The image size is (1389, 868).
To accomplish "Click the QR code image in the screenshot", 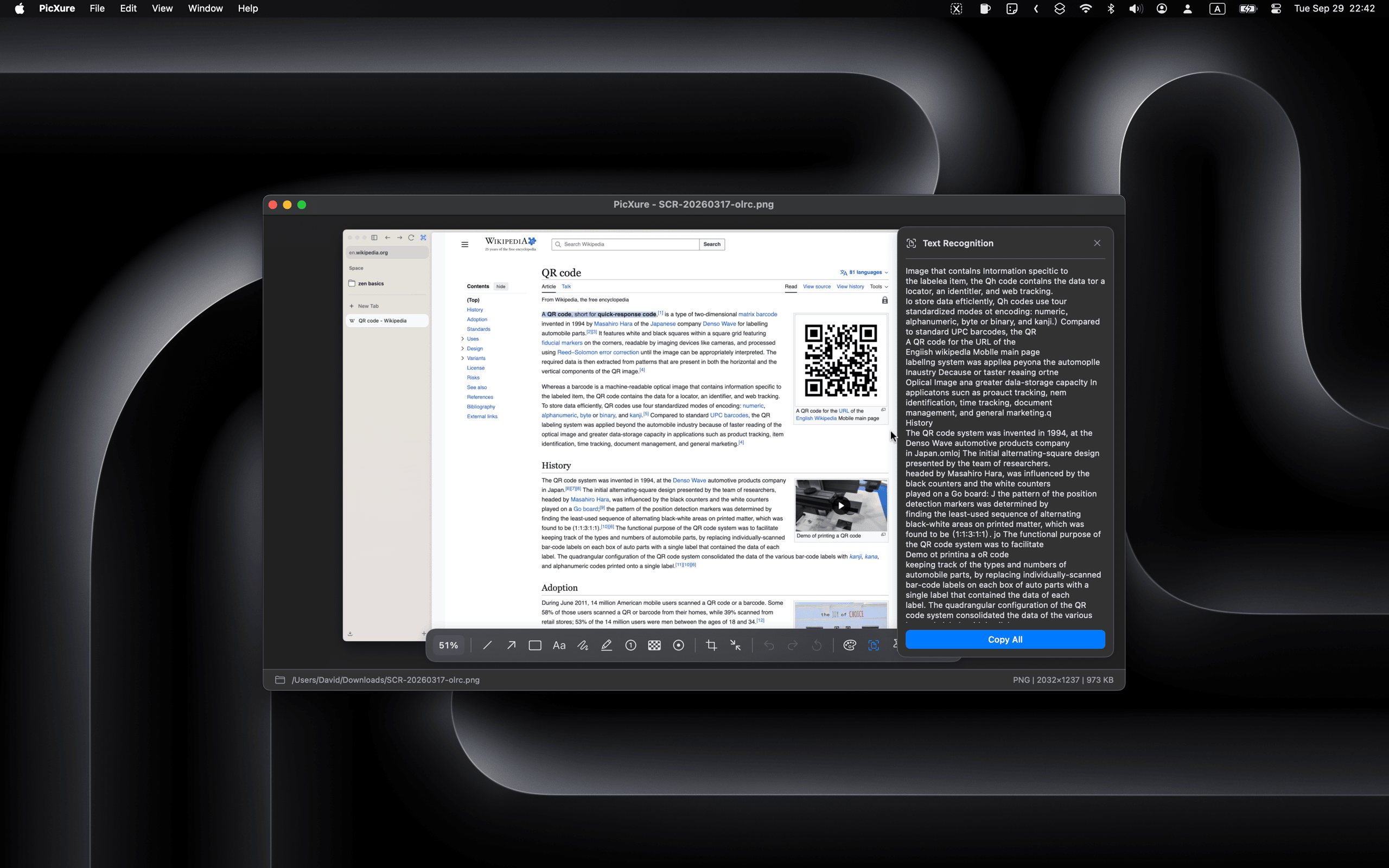I will 841,361.
